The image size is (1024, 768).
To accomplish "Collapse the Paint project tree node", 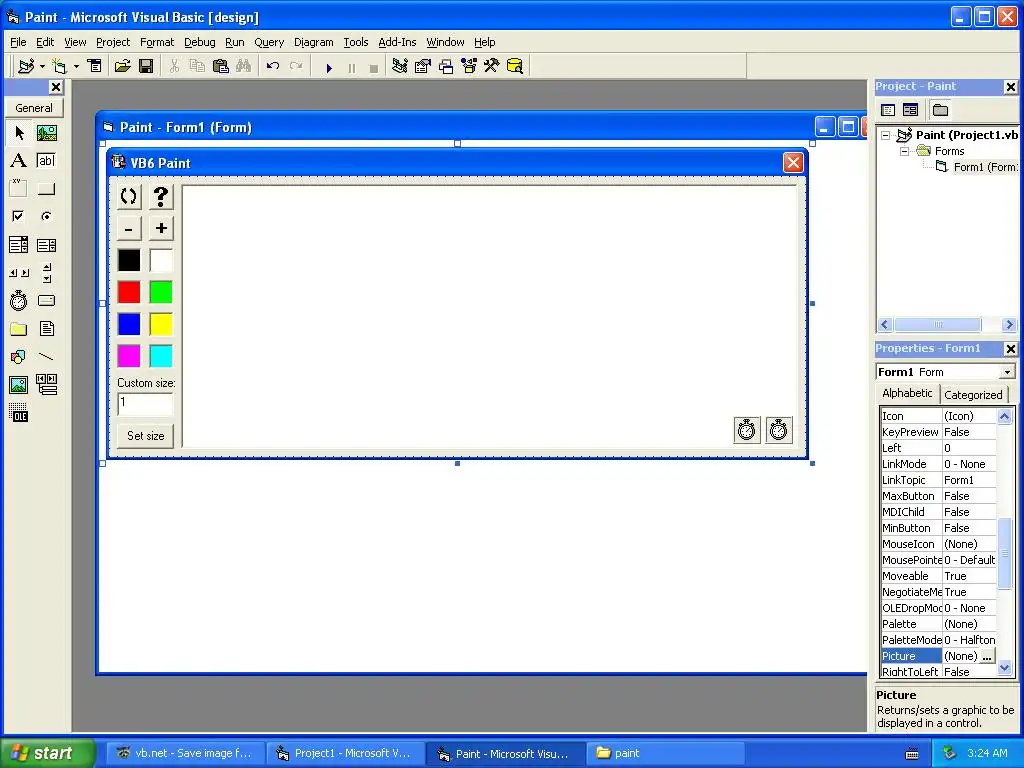I will point(886,136).
